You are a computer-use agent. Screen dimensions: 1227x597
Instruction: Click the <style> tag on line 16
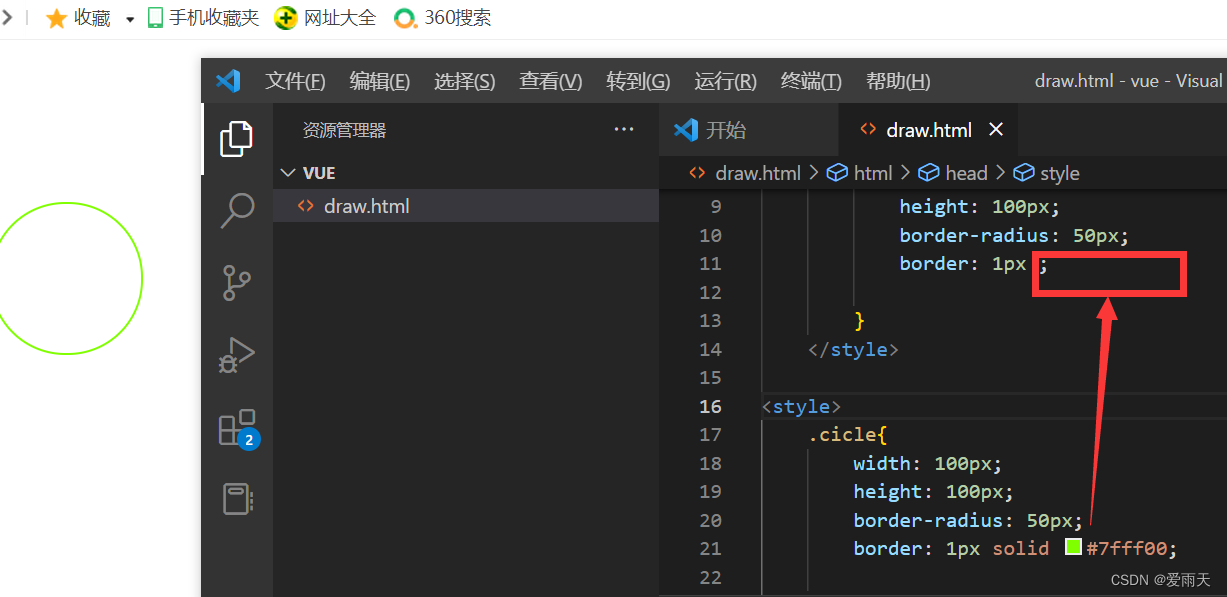pyautogui.click(x=802, y=406)
